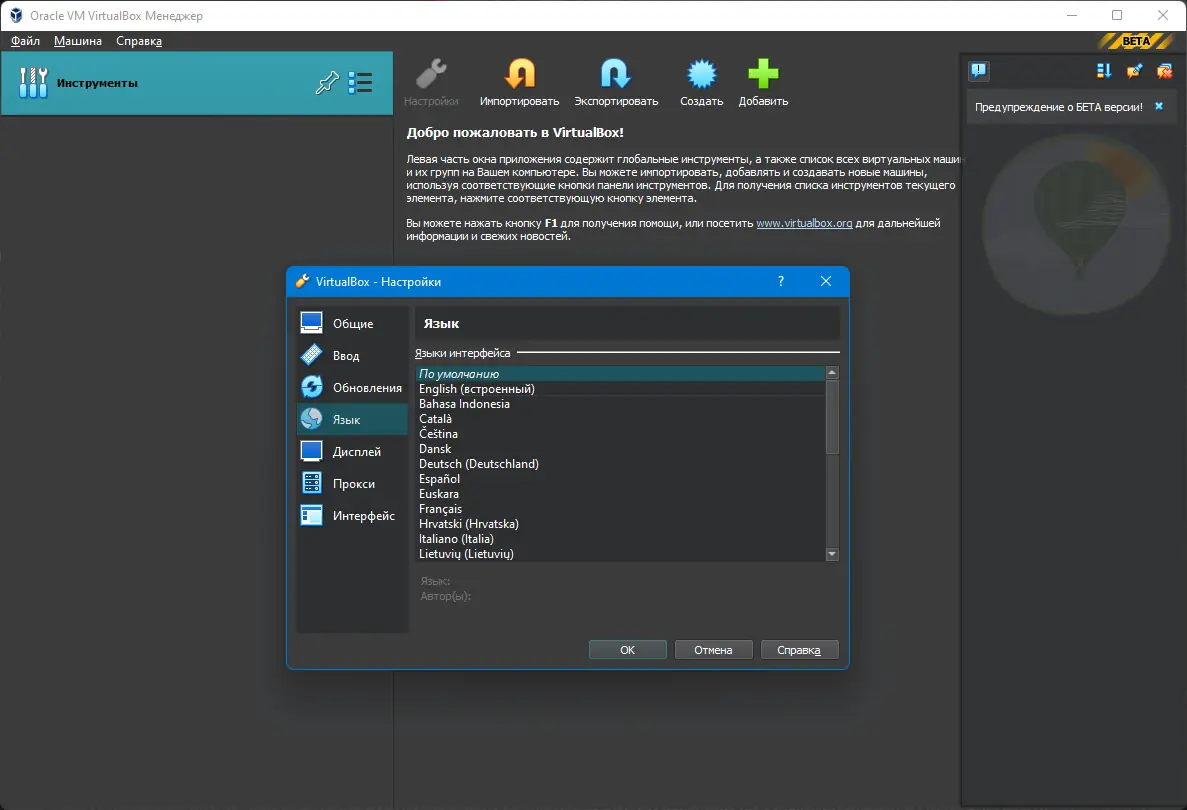1187x810 pixels.
Task: Click the Справка button in dialog
Action: 799,650
